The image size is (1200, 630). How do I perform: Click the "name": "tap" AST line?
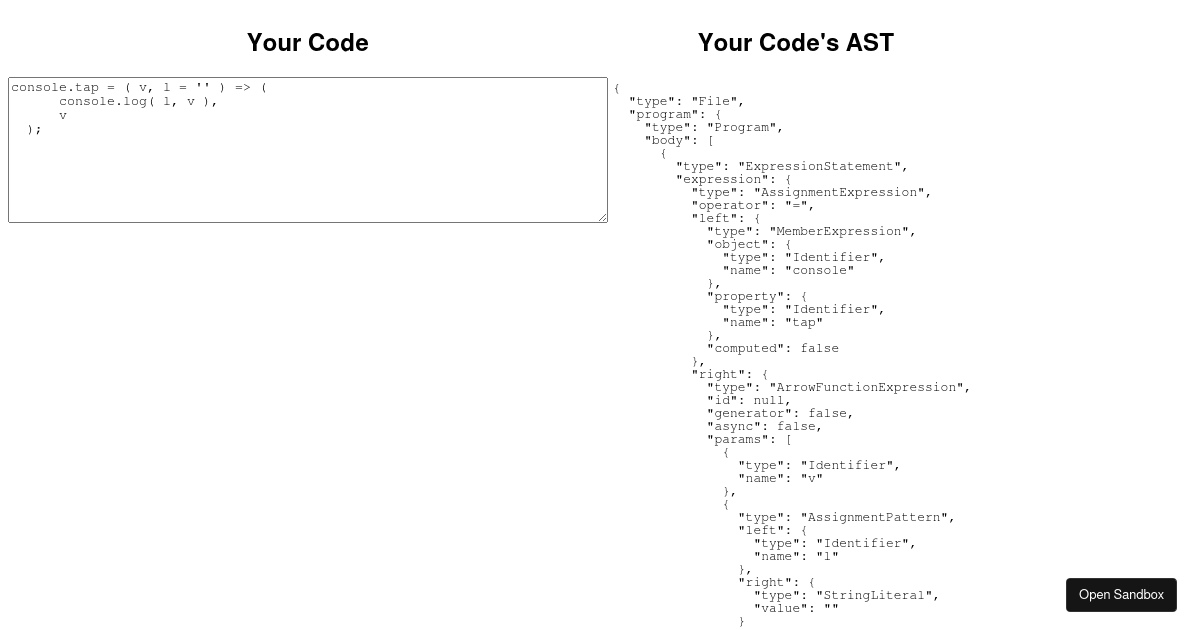tap(773, 322)
